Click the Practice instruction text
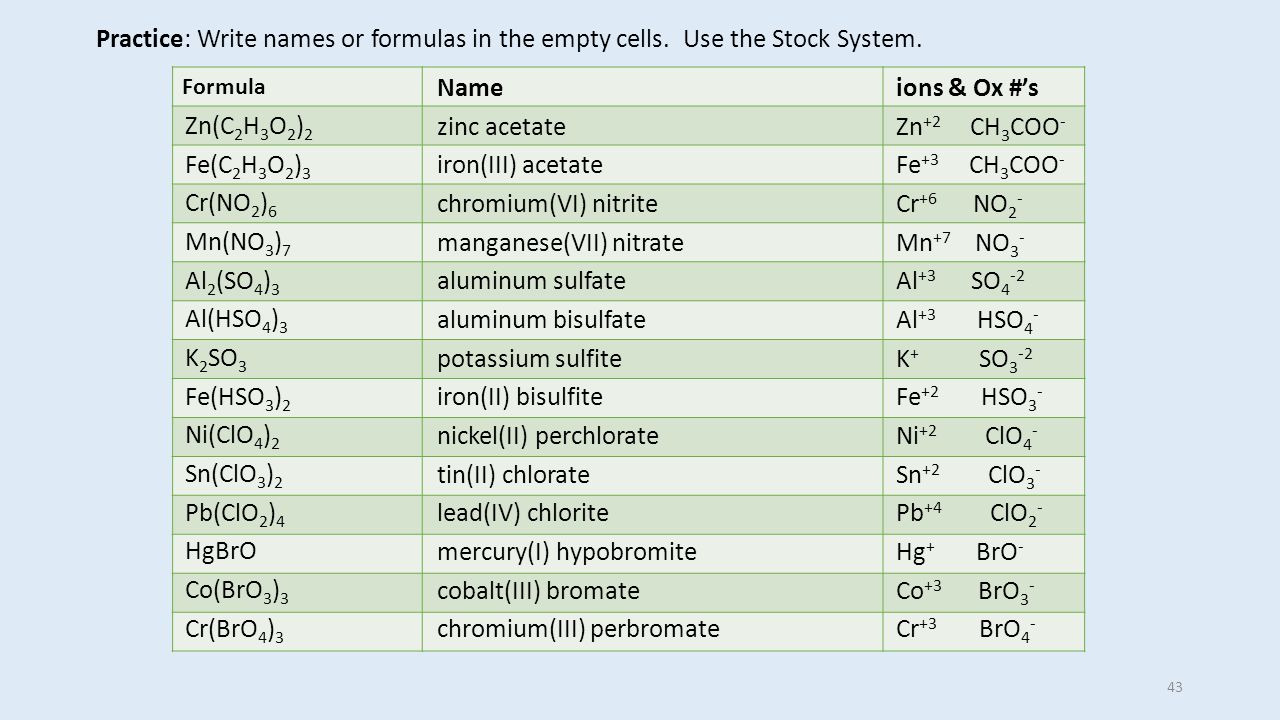The height and width of the screenshot is (720, 1280). tap(508, 40)
